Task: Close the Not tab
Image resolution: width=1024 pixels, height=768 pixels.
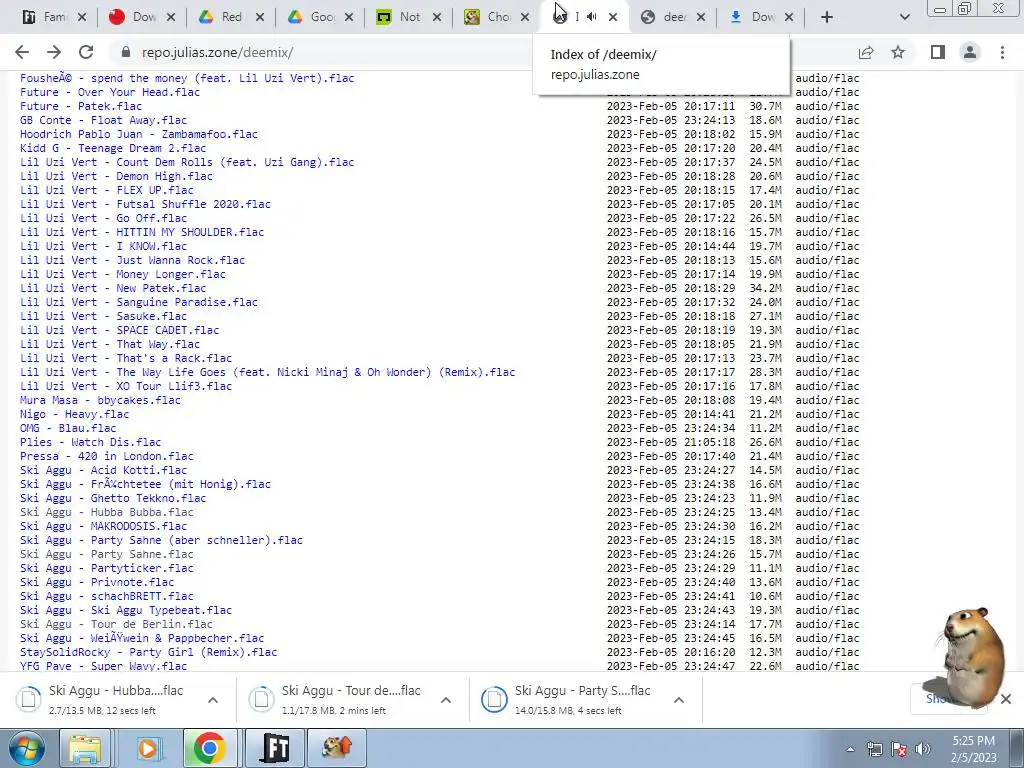Action: click(x=437, y=17)
